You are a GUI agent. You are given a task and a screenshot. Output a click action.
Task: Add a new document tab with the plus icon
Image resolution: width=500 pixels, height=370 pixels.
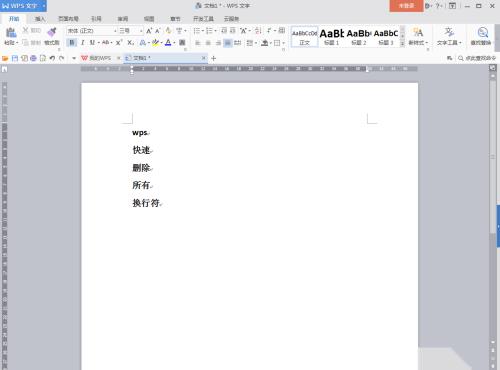(214, 58)
